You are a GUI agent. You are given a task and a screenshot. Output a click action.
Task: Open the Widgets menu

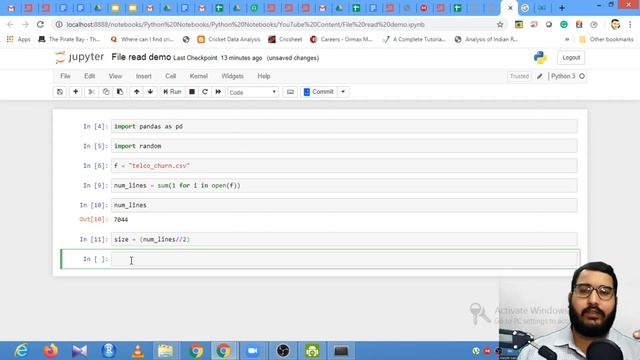click(x=232, y=76)
